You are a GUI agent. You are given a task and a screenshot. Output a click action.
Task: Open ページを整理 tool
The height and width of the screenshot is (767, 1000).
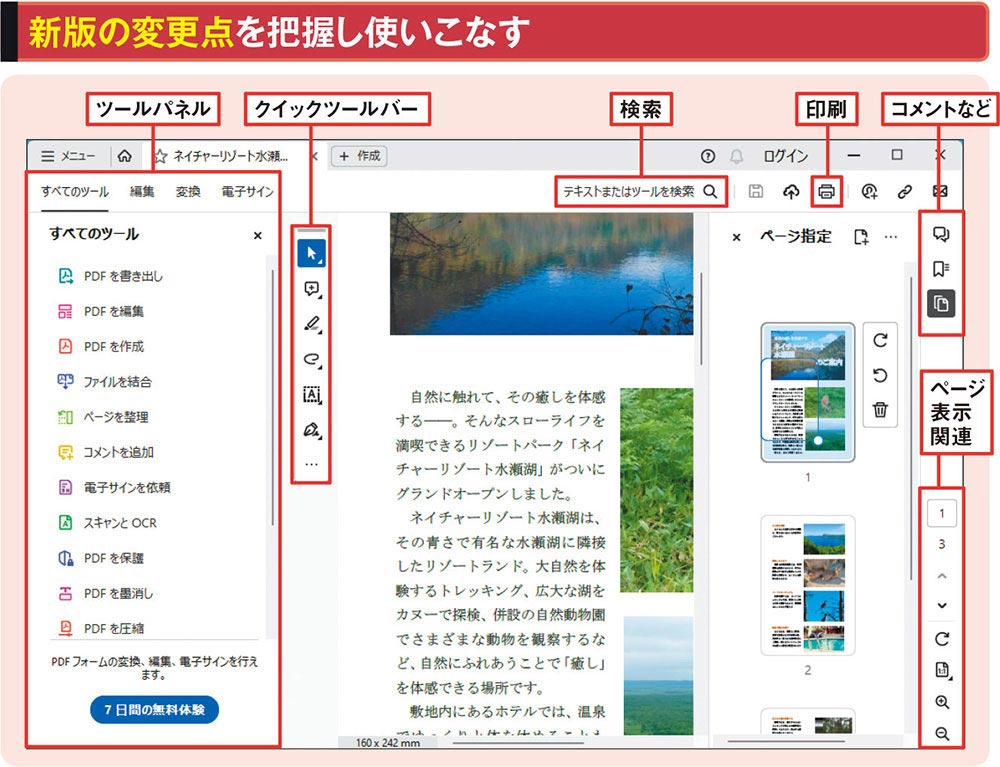pos(103,417)
